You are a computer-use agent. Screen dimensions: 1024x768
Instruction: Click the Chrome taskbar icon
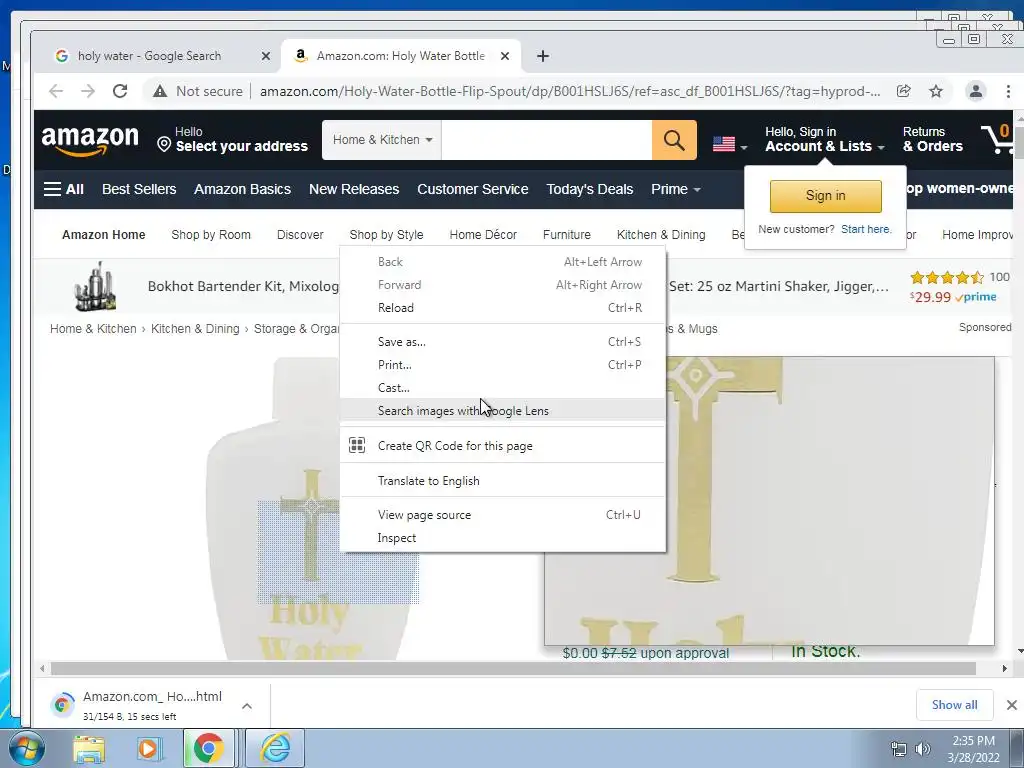click(x=208, y=748)
